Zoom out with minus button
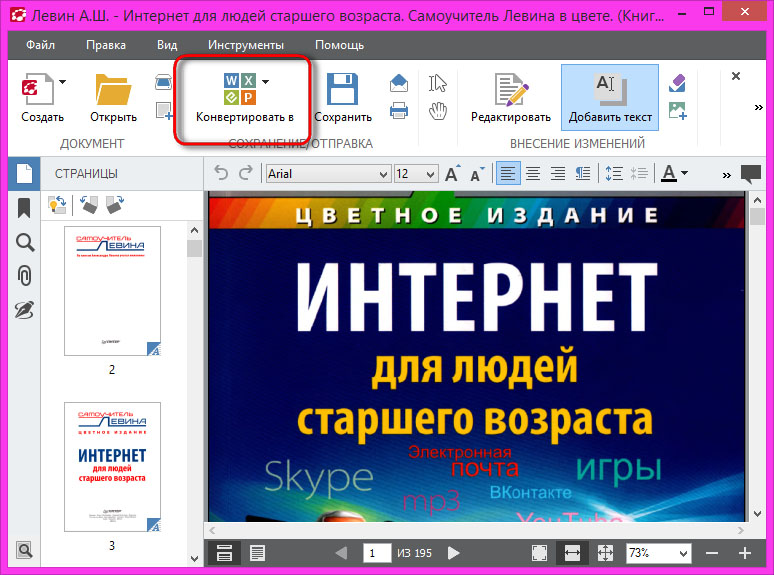The width and height of the screenshot is (774, 575). point(712,553)
